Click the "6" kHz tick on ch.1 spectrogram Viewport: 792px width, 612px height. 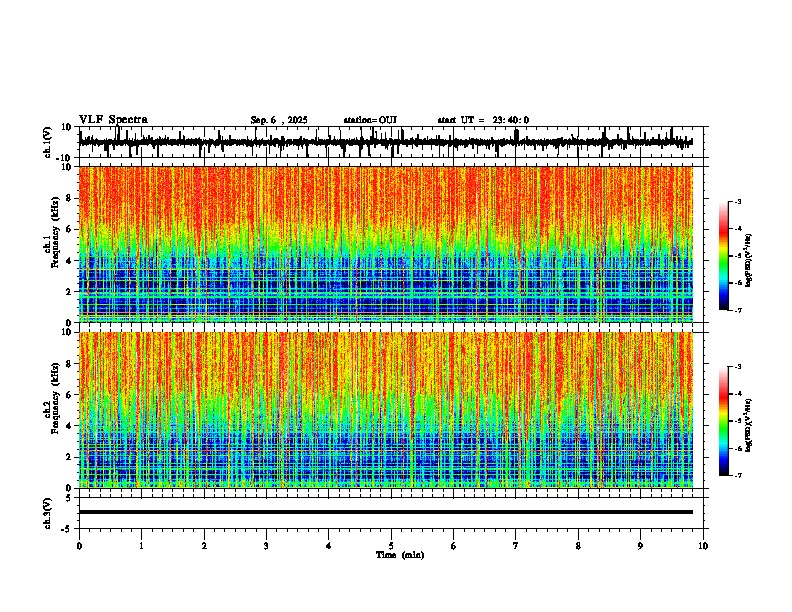pyautogui.click(x=69, y=230)
